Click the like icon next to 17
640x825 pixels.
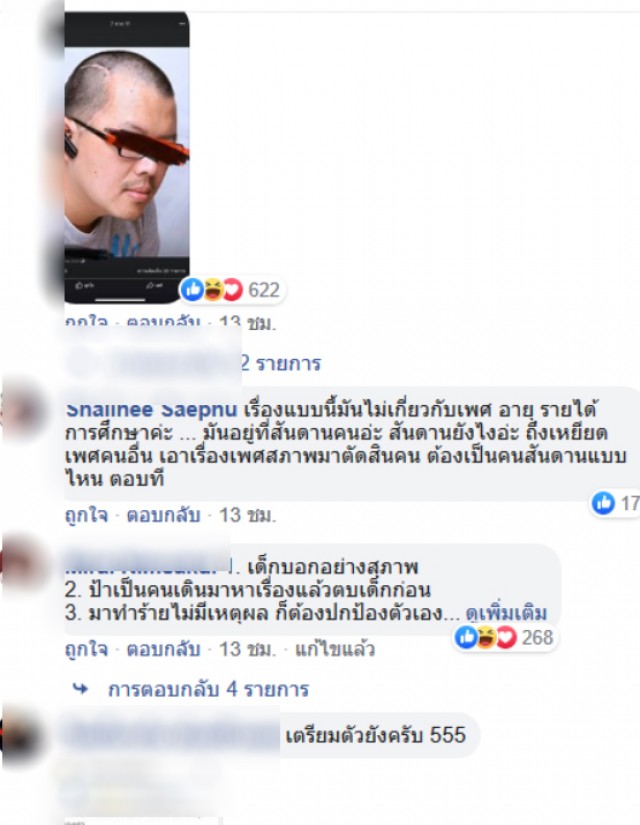[x=603, y=503]
